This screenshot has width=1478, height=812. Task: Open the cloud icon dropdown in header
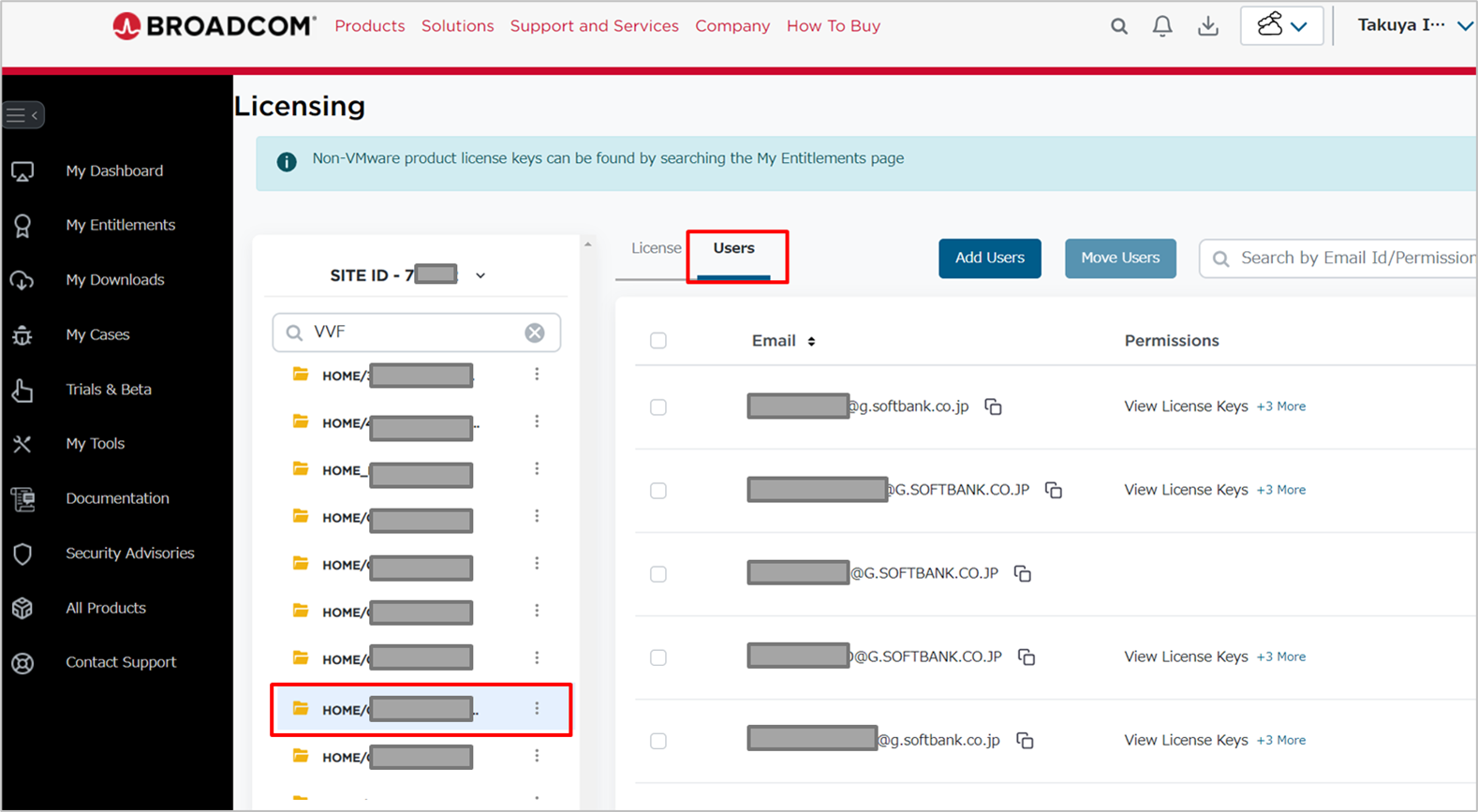click(x=1282, y=25)
